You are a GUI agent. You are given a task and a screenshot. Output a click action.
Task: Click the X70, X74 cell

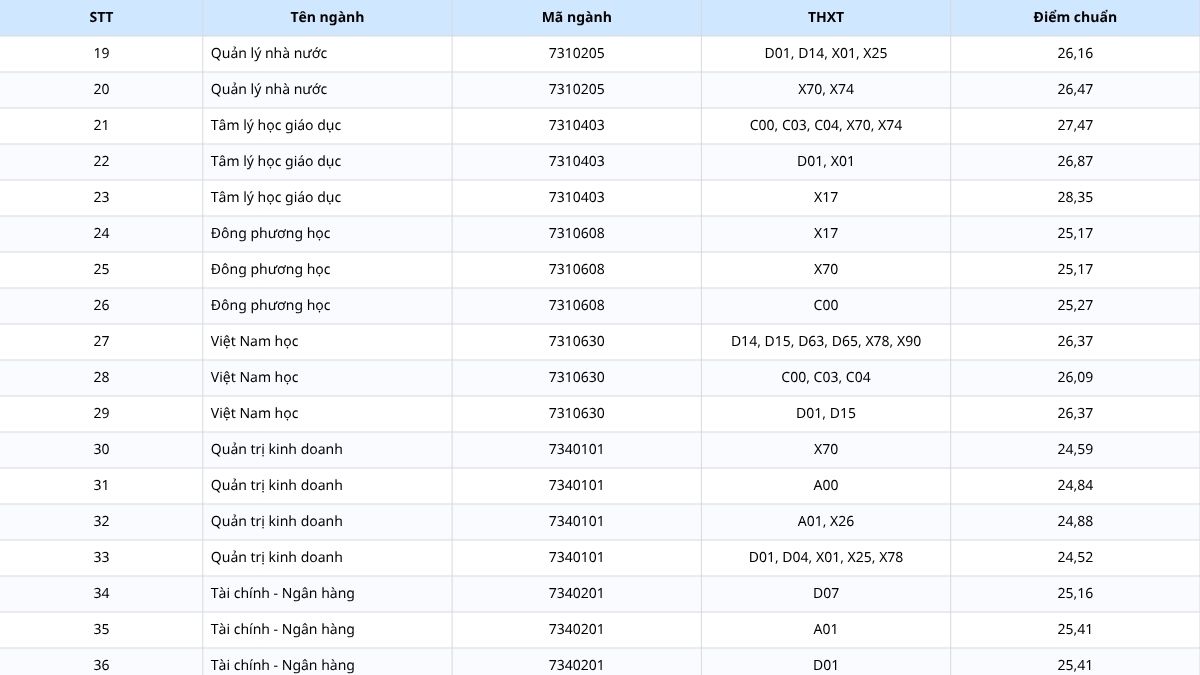[825, 89]
